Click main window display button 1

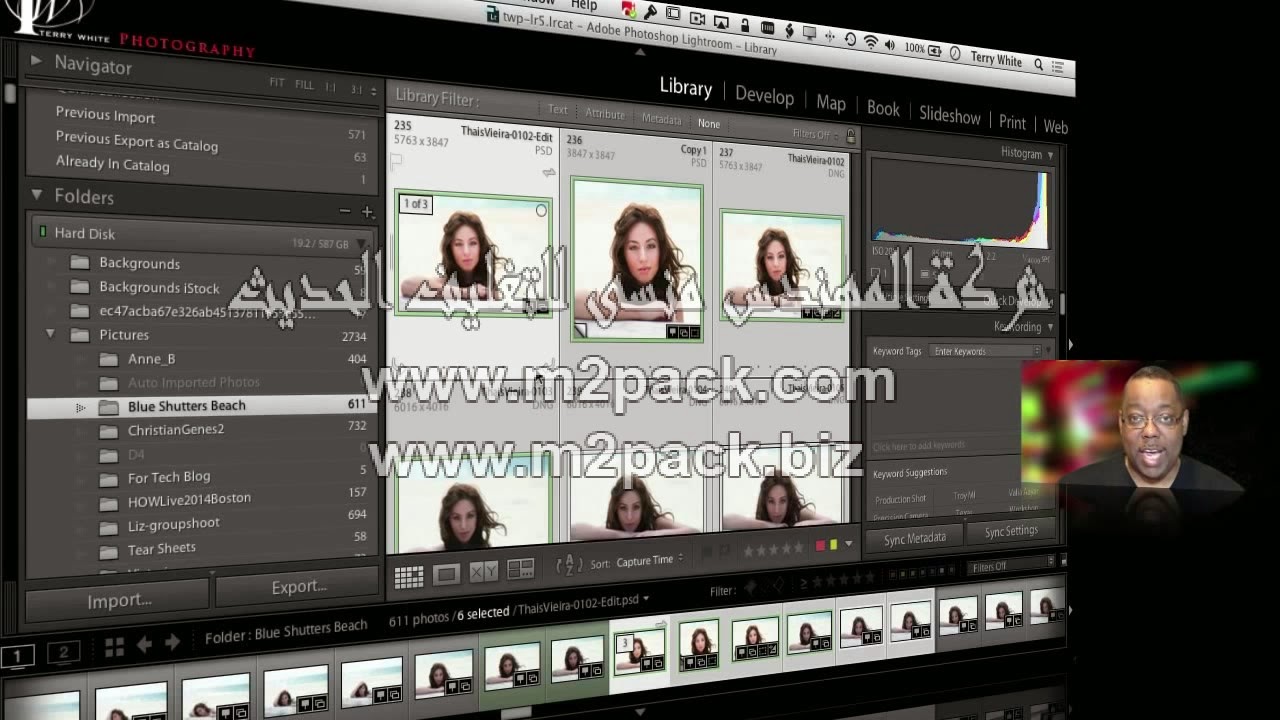point(17,655)
